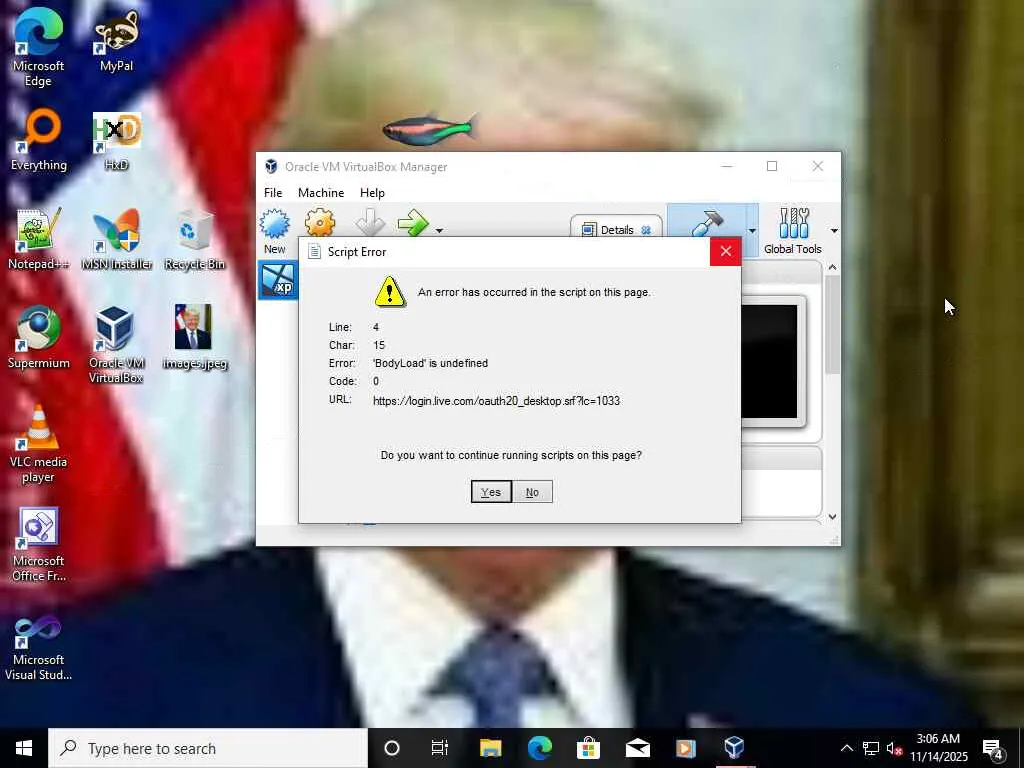The height and width of the screenshot is (768, 1024).
Task: Open the Recycle Bin
Action: pos(195,239)
